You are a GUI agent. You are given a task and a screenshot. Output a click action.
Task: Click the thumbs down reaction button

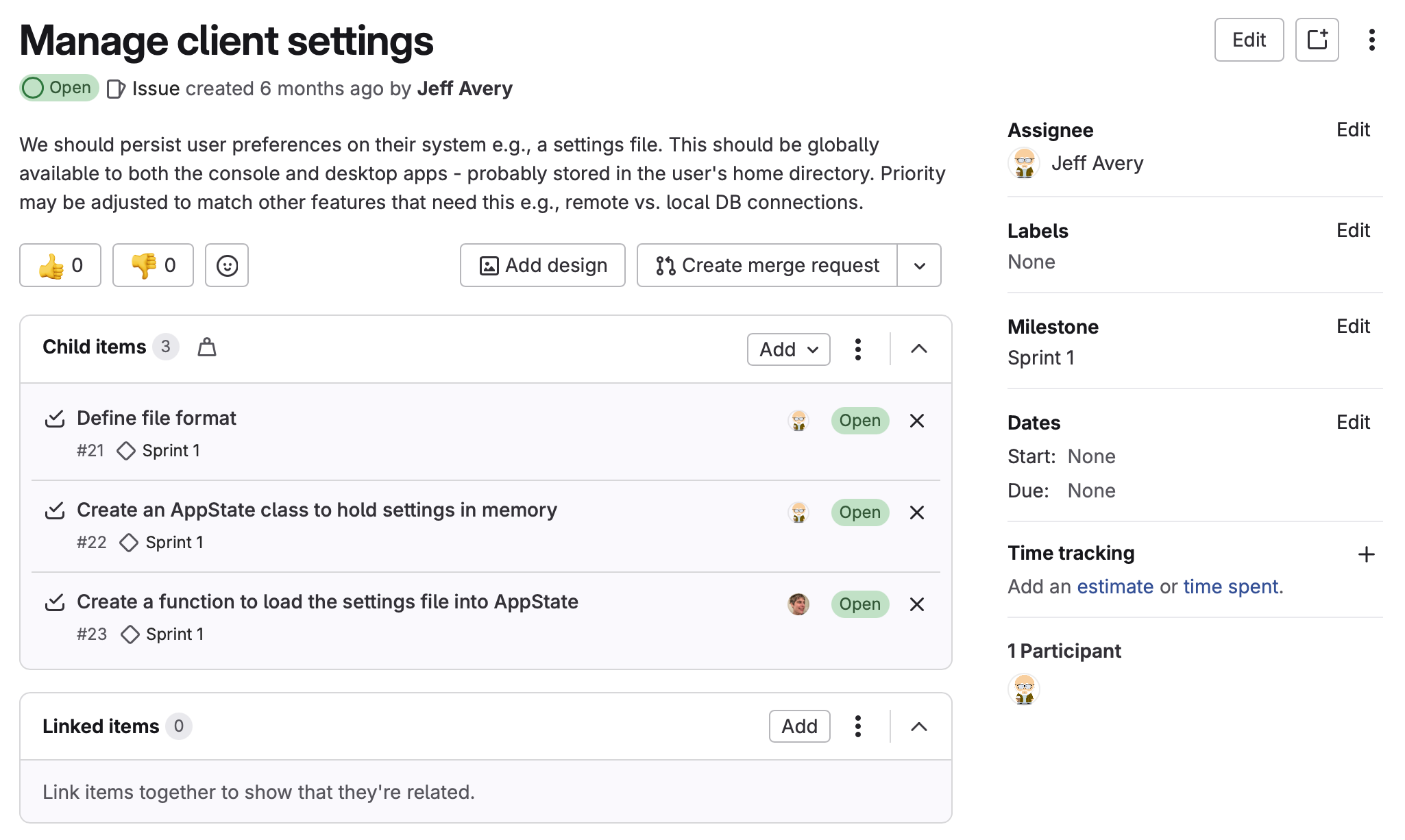153,265
